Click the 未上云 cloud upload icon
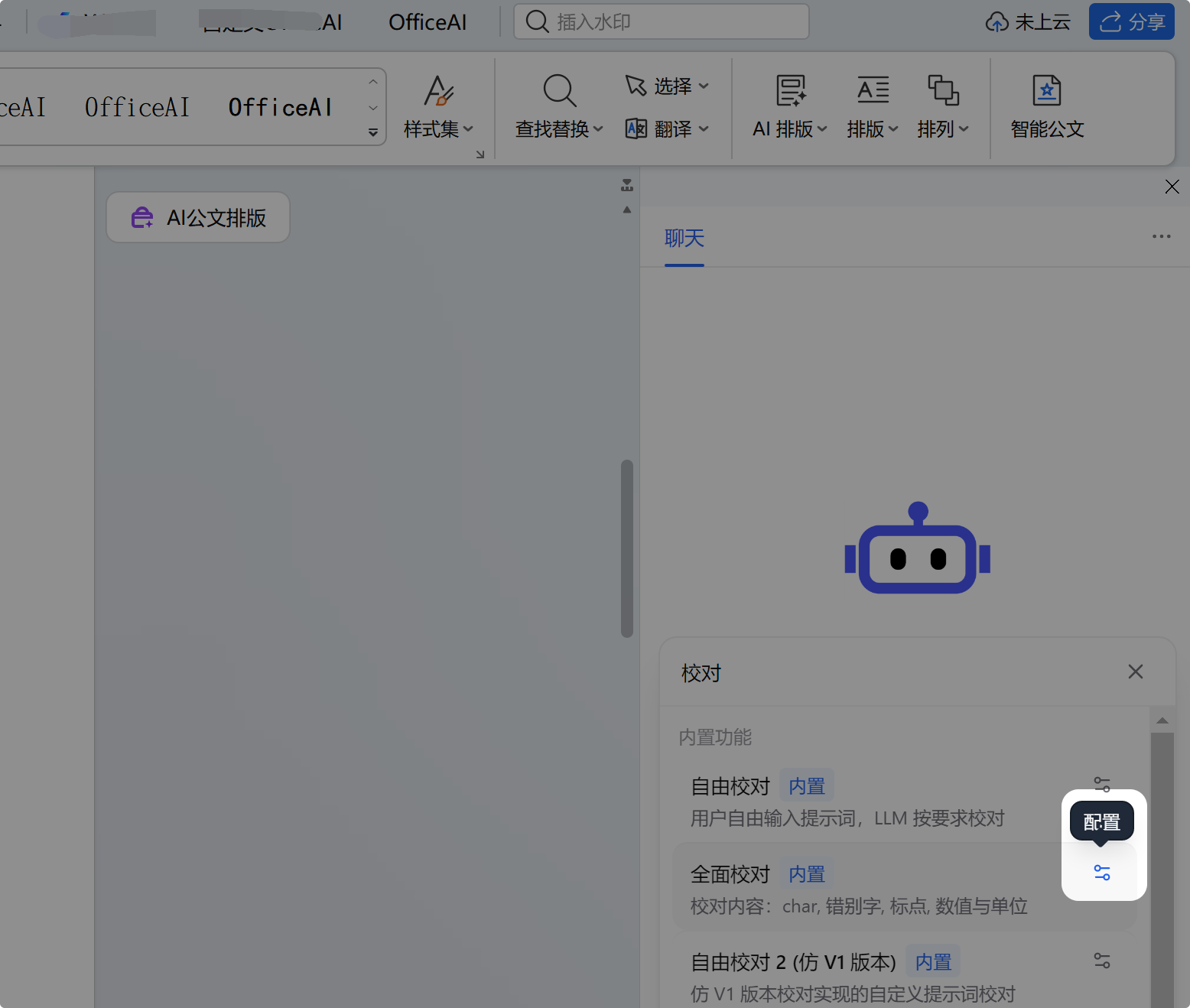1190x1008 pixels. (997, 22)
